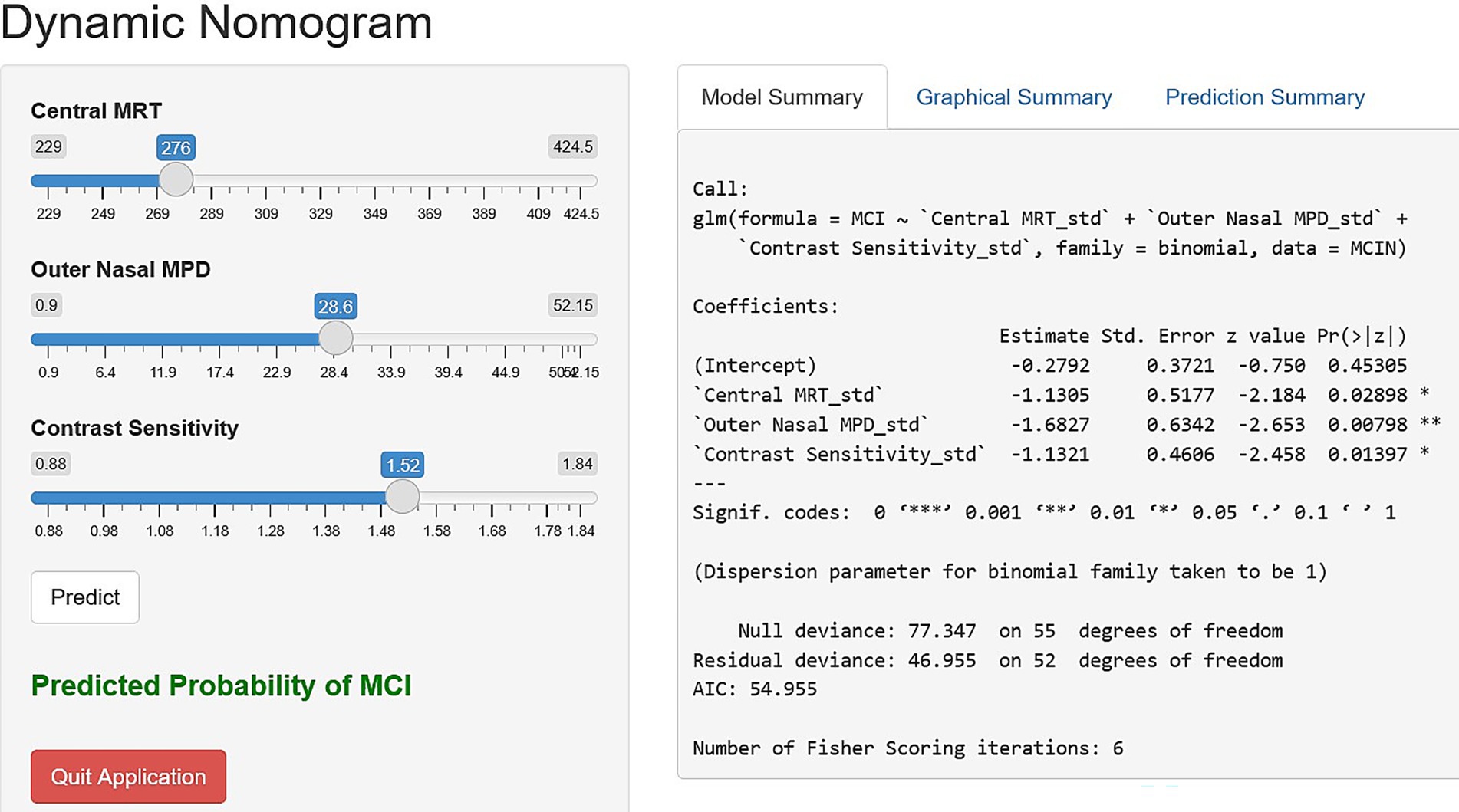Set Contrast Sensitivity slider to 1.68 tick
Viewport: 1459px width, 812px height.
click(x=492, y=498)
